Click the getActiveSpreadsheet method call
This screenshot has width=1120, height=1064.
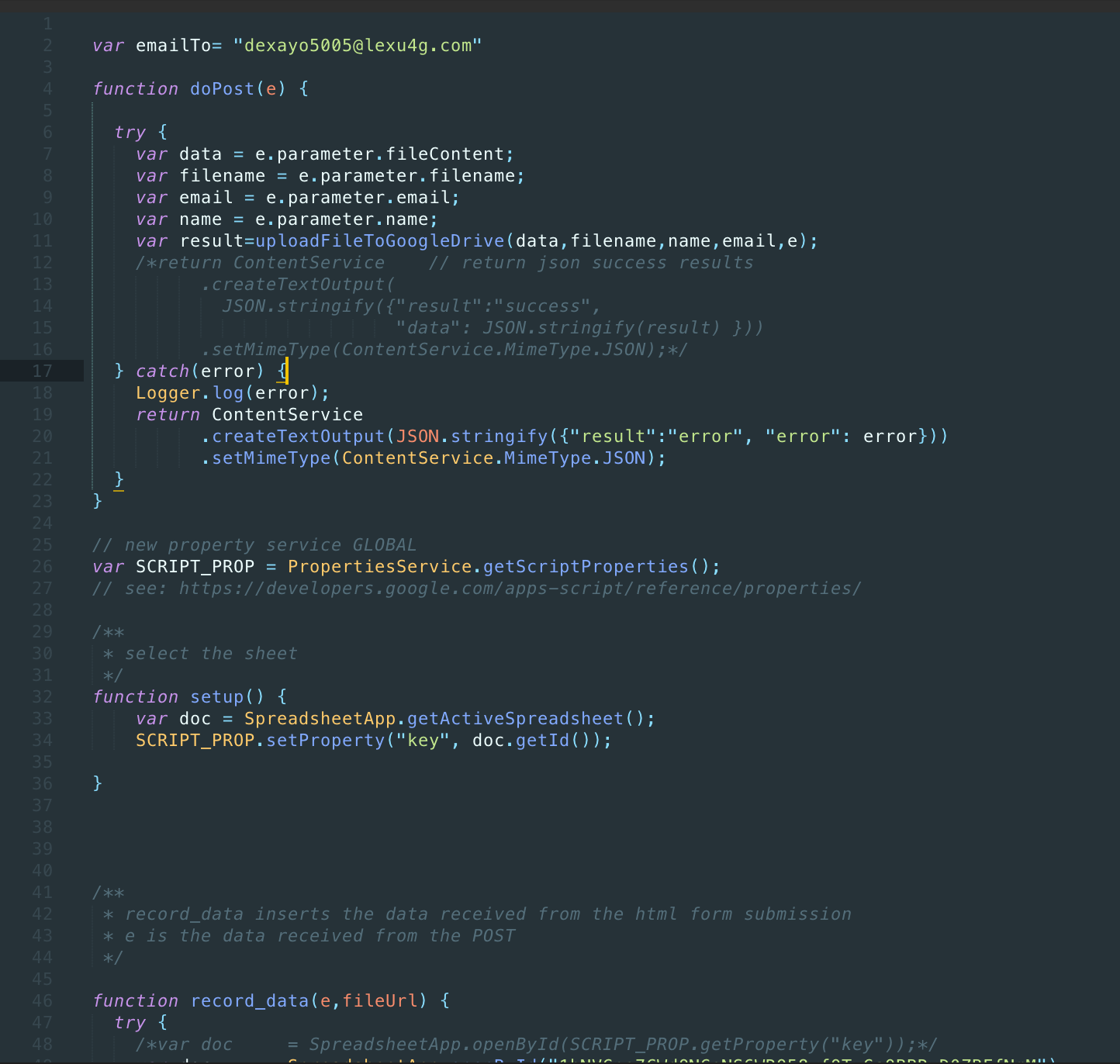[514, 719]
